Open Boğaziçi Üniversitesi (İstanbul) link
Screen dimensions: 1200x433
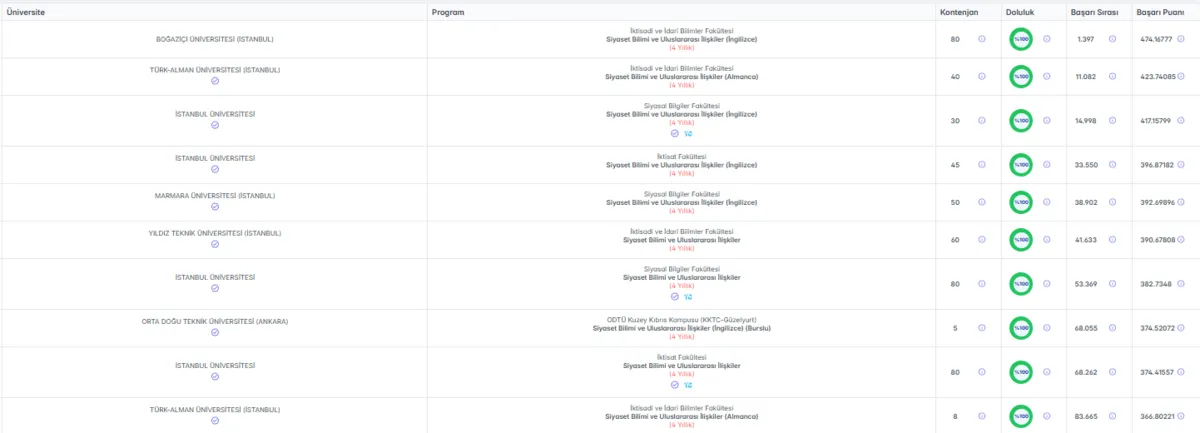pyautogui.click(x=215, y=39)
